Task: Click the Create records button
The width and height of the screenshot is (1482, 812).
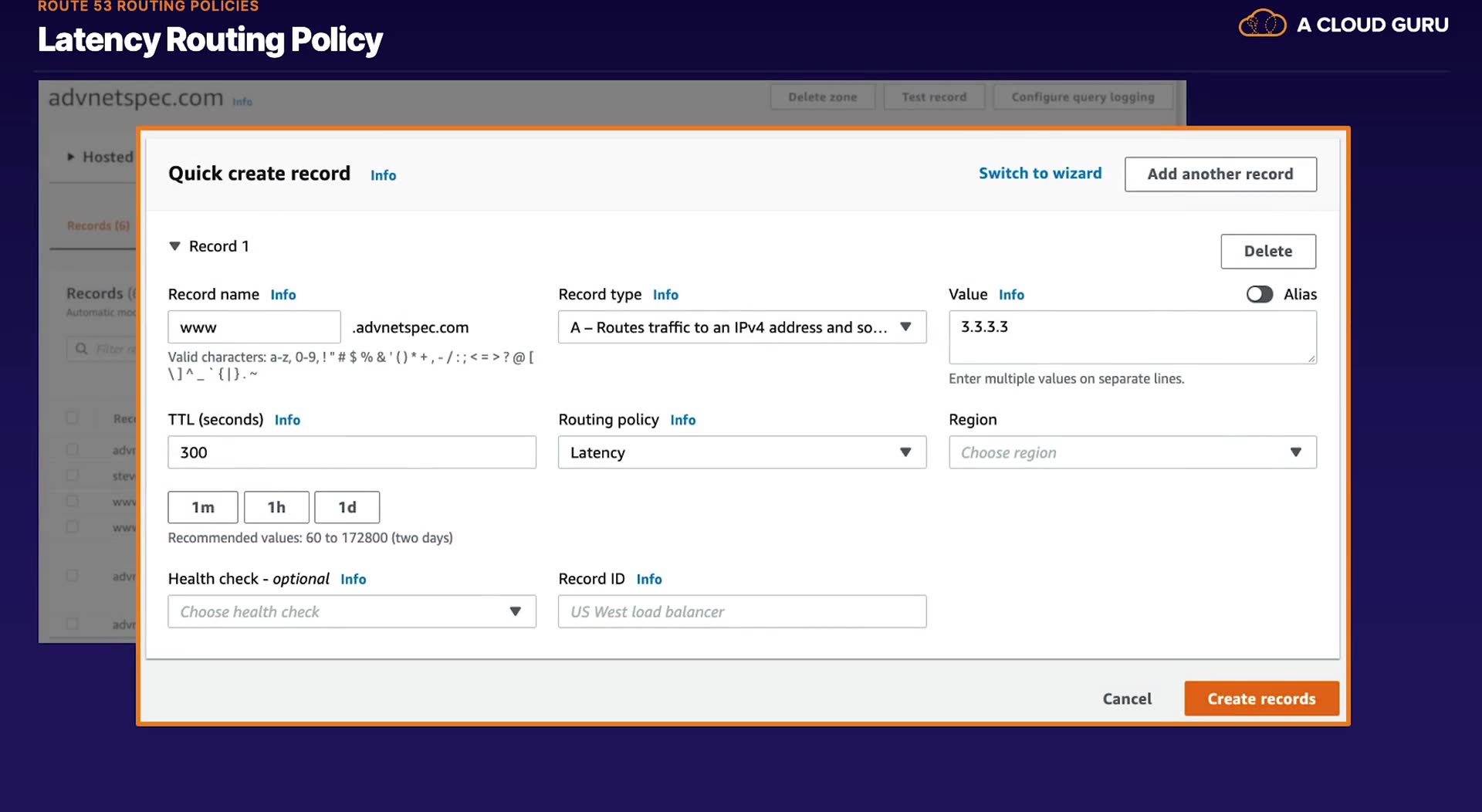Action: tap(1261, 699)
